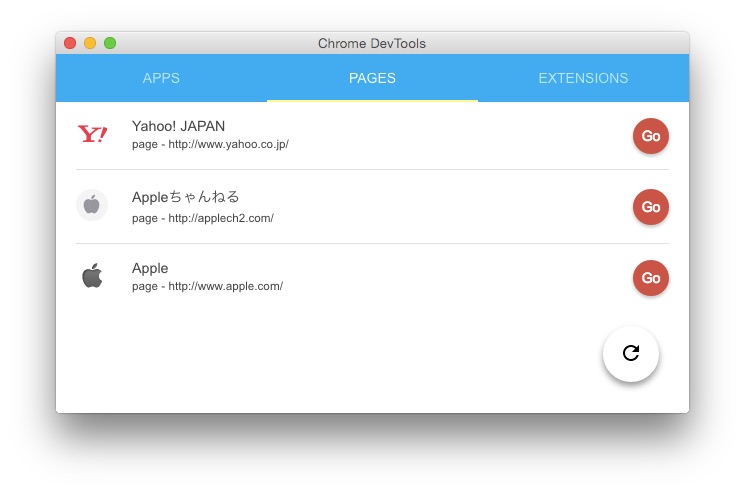
Task: Select the PAGES tab
Action: tap(372, 78)
